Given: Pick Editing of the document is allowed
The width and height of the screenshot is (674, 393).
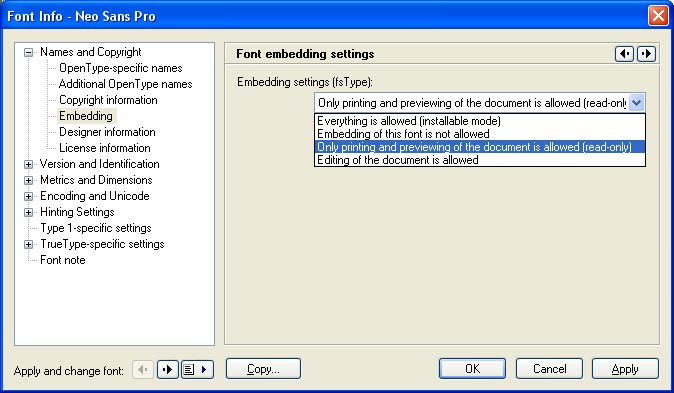Looking at the screenshot, I should coord(480,160).
